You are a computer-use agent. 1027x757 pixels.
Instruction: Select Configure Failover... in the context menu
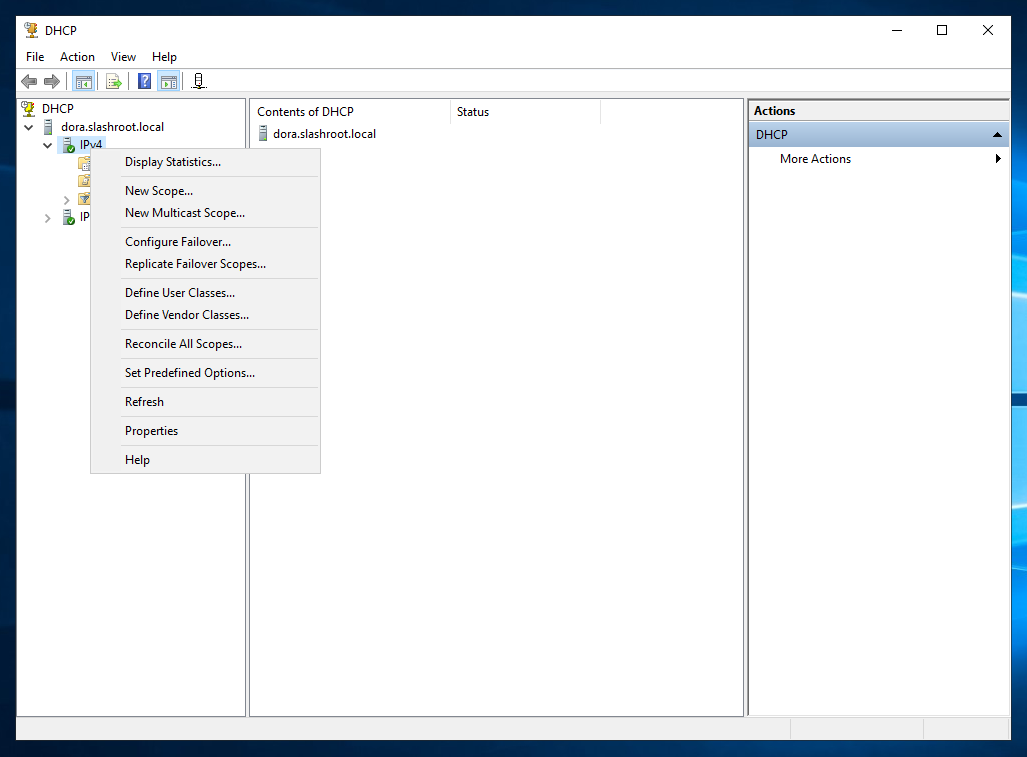(177, 242)
